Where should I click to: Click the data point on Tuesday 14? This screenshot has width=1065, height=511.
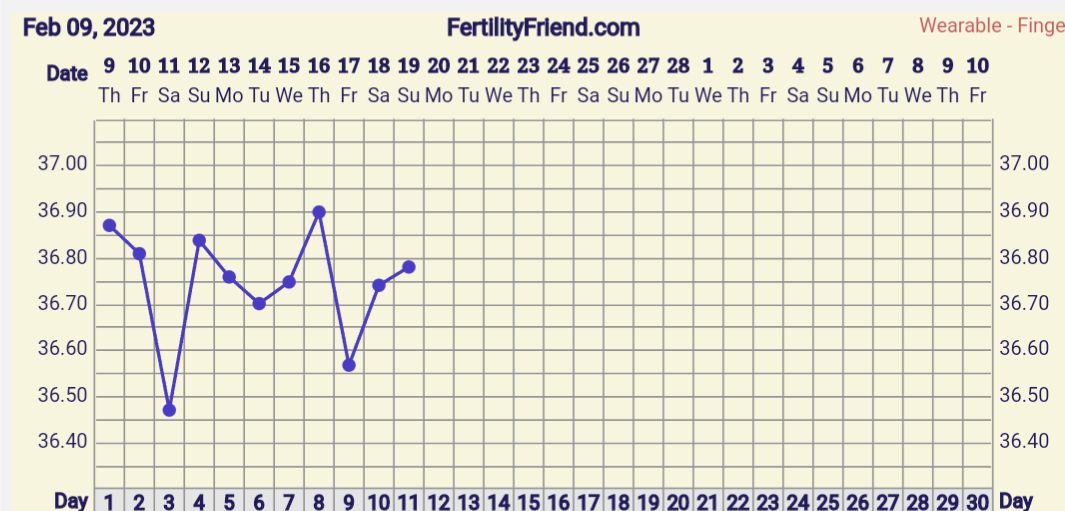click(259, 303)
